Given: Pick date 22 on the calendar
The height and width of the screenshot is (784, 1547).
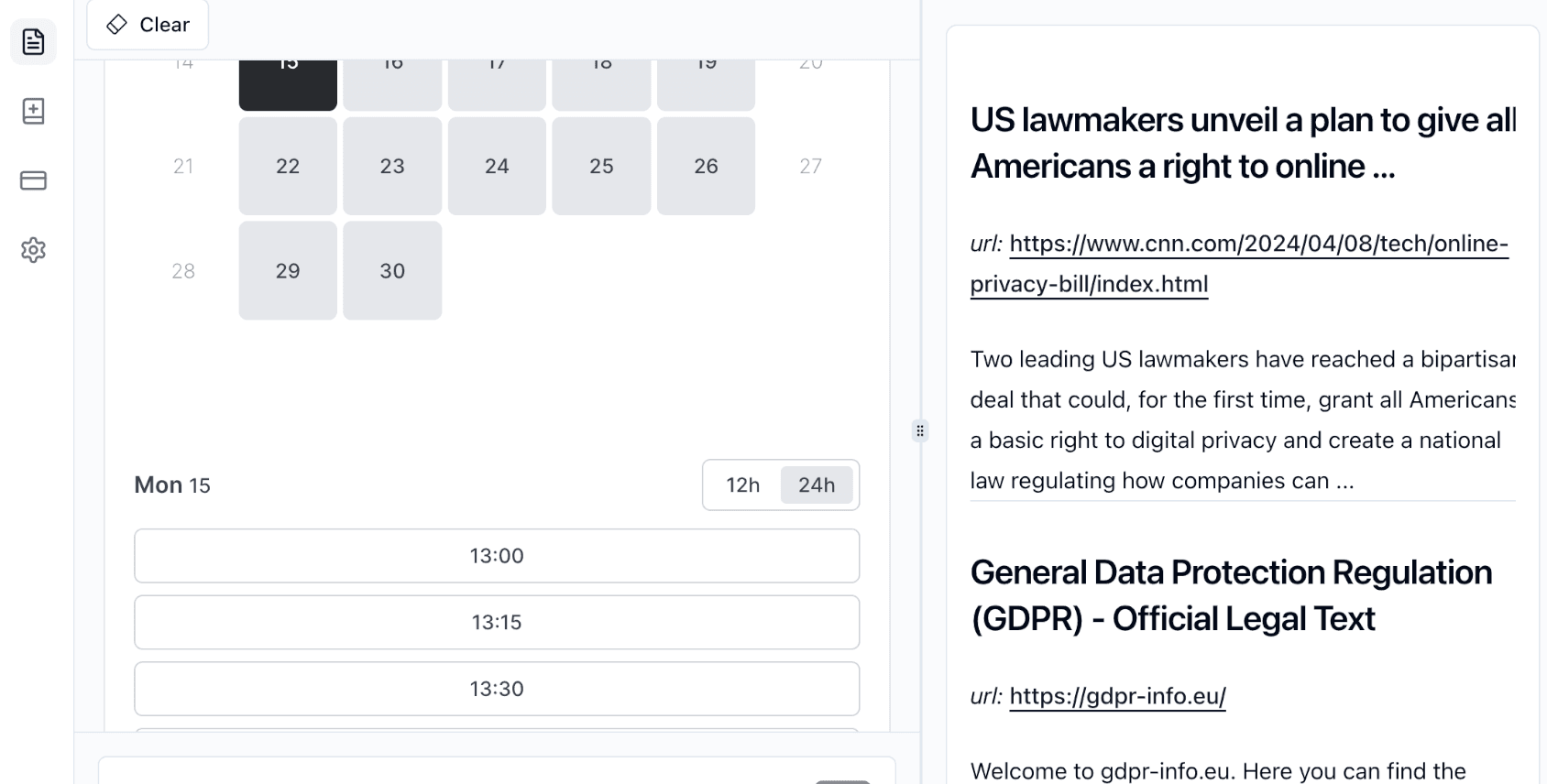Looking at the screenshot, I should [288, 166].
